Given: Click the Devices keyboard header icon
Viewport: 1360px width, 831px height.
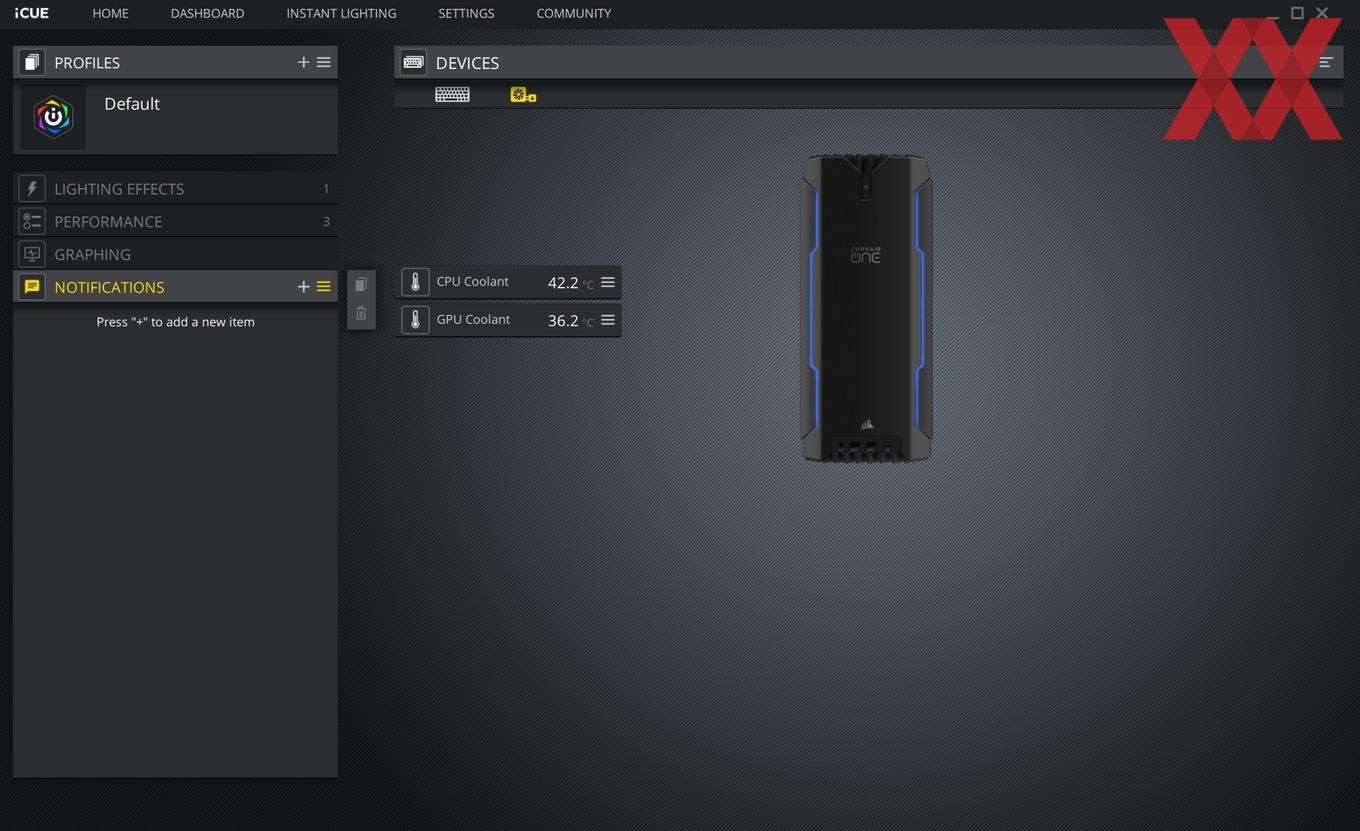Looking at the screenshot, I should tap(413, 62).
